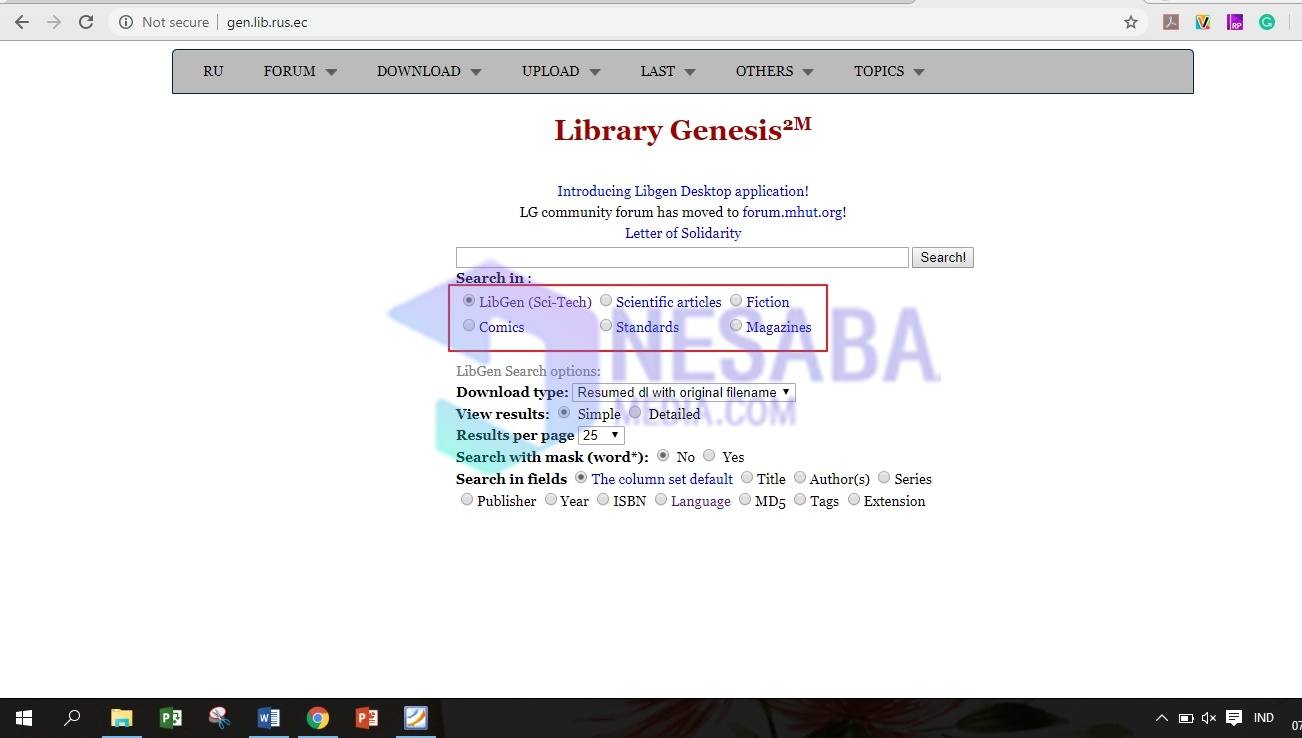Select LibGen (Sci-Tech) radio button
1302x738 pixels.
pos(469,300)
